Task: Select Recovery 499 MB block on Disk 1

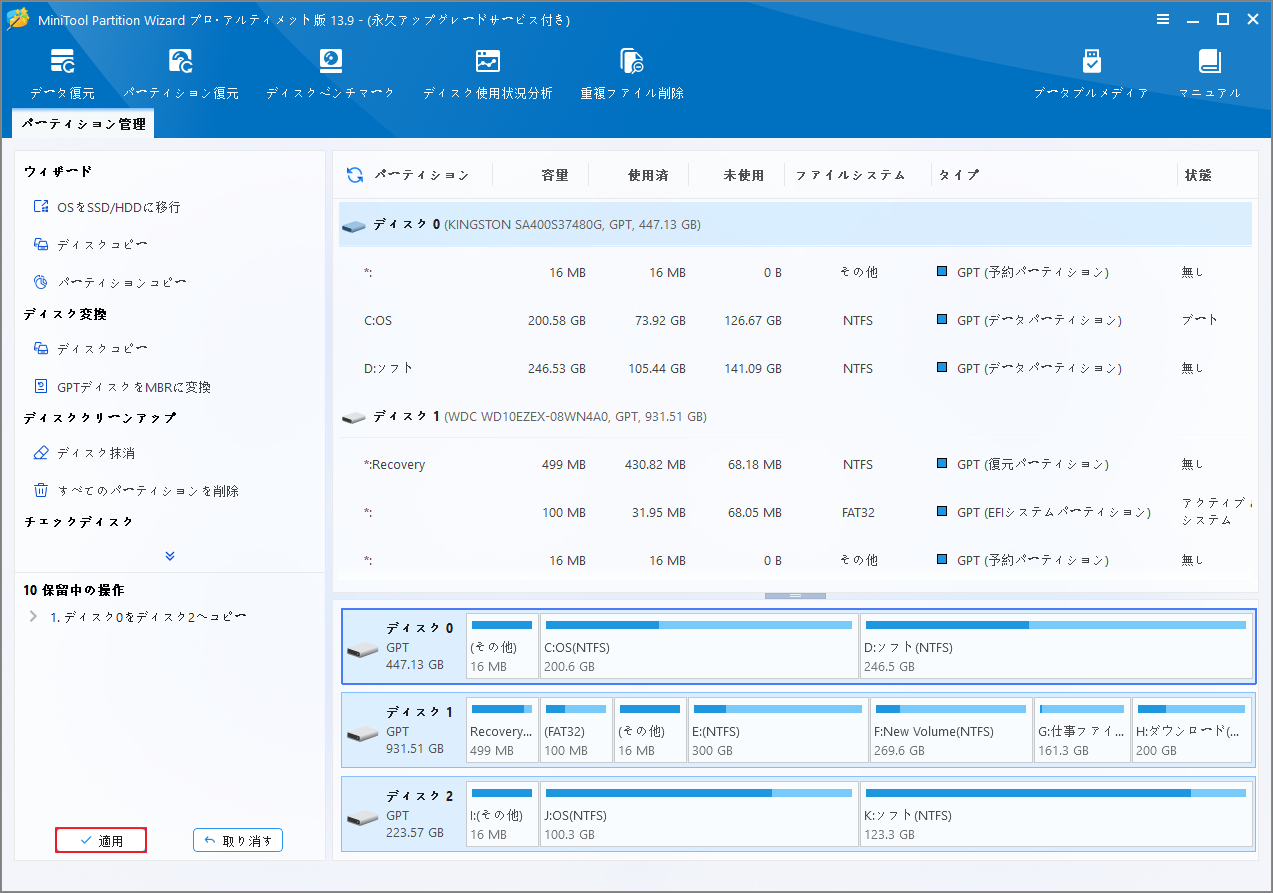Action: [x=502, y=730]
